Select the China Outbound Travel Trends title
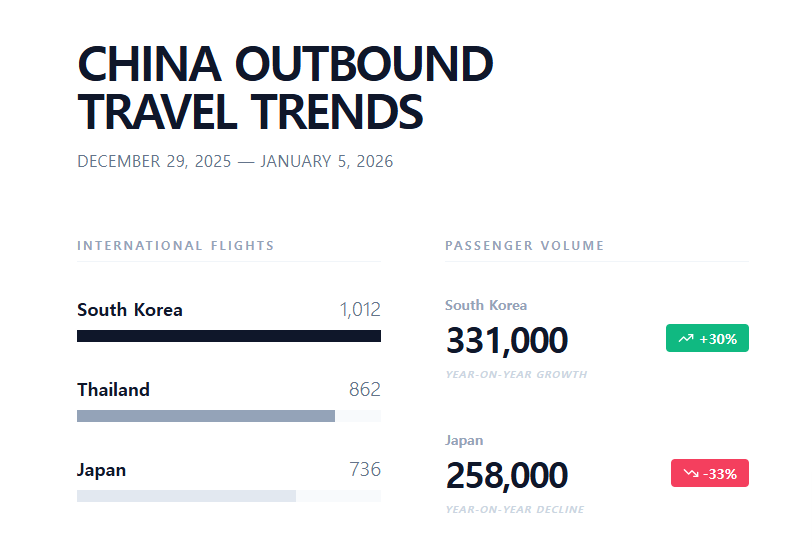The height and width of the screenshot is (547, 812). click(x=285, y=88)
